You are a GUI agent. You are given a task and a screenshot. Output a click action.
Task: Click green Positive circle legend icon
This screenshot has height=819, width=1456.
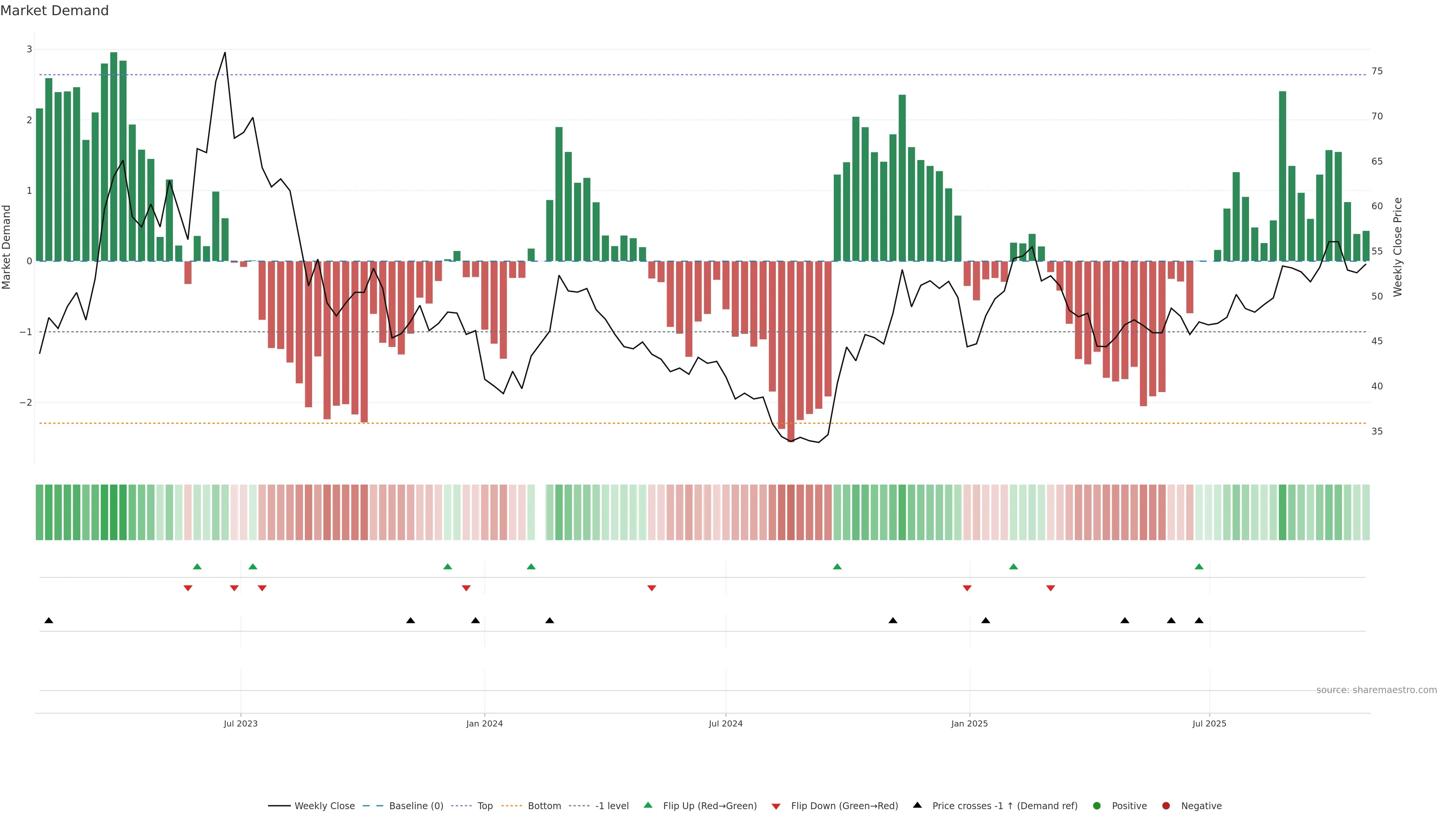coord(1097,805)
